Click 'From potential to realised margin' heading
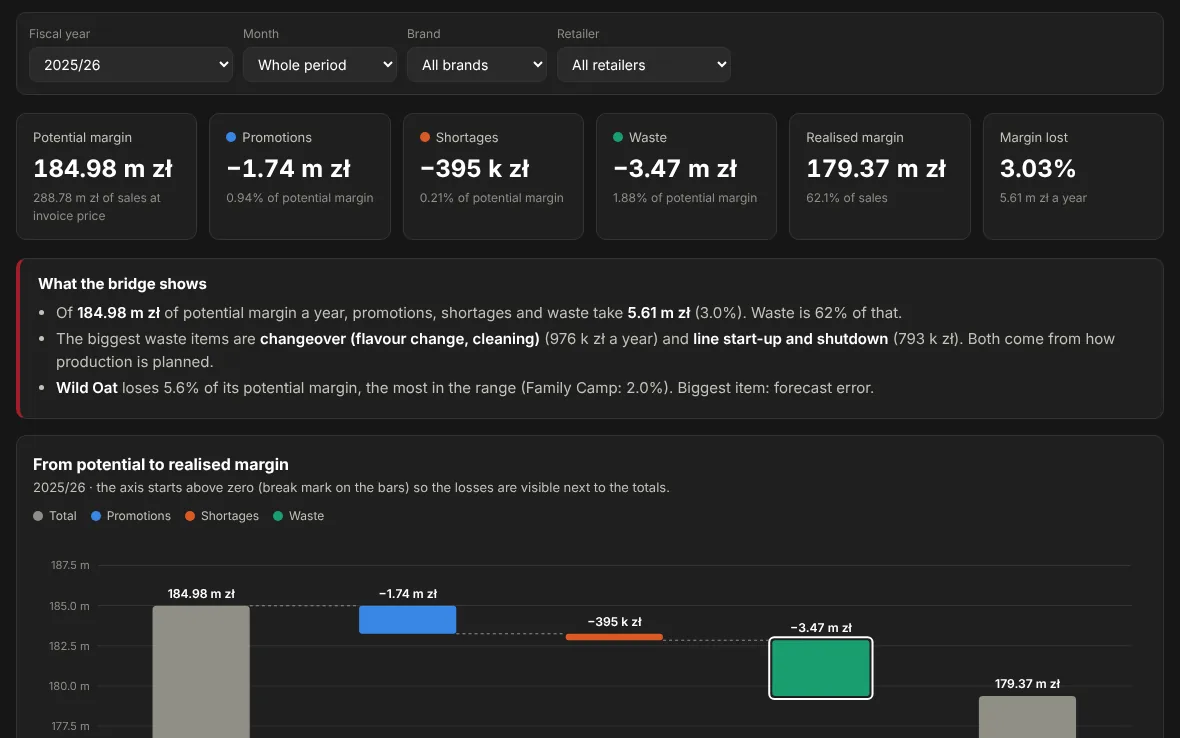 point(161,464)
